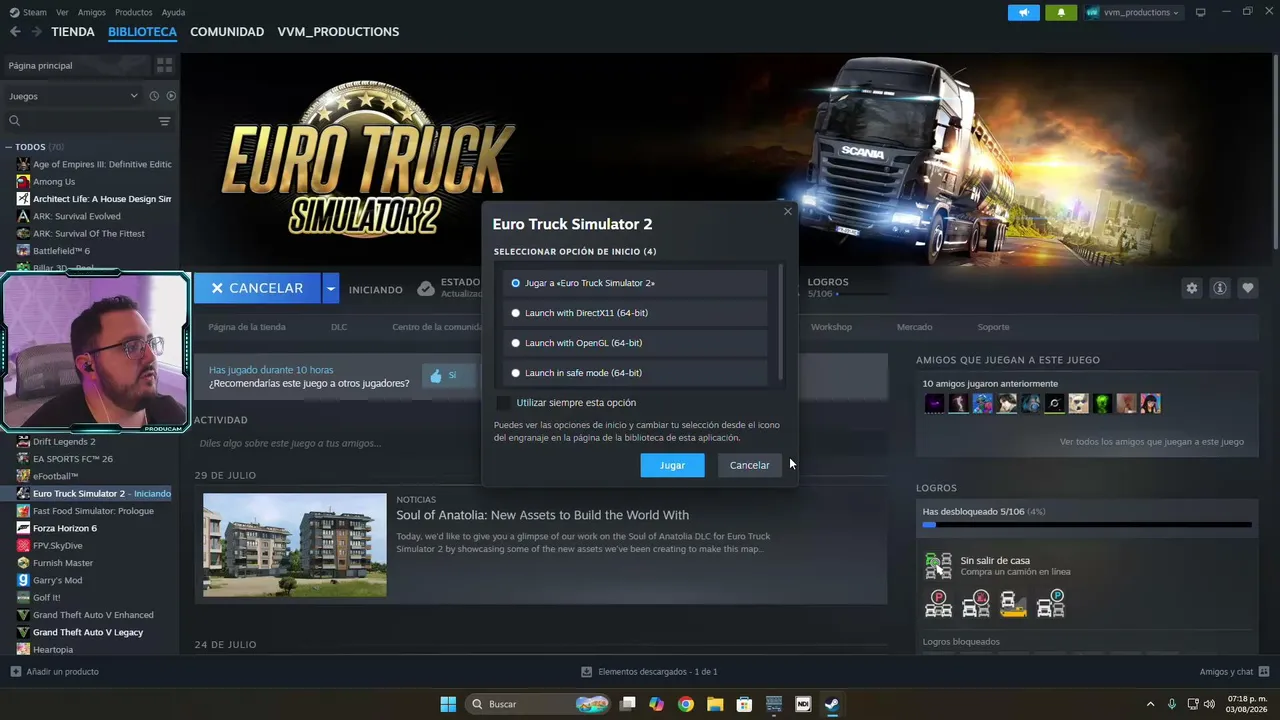The image size is (1280, 720).
Task: Open game settings gear icon
Action: coord(1191,288)
